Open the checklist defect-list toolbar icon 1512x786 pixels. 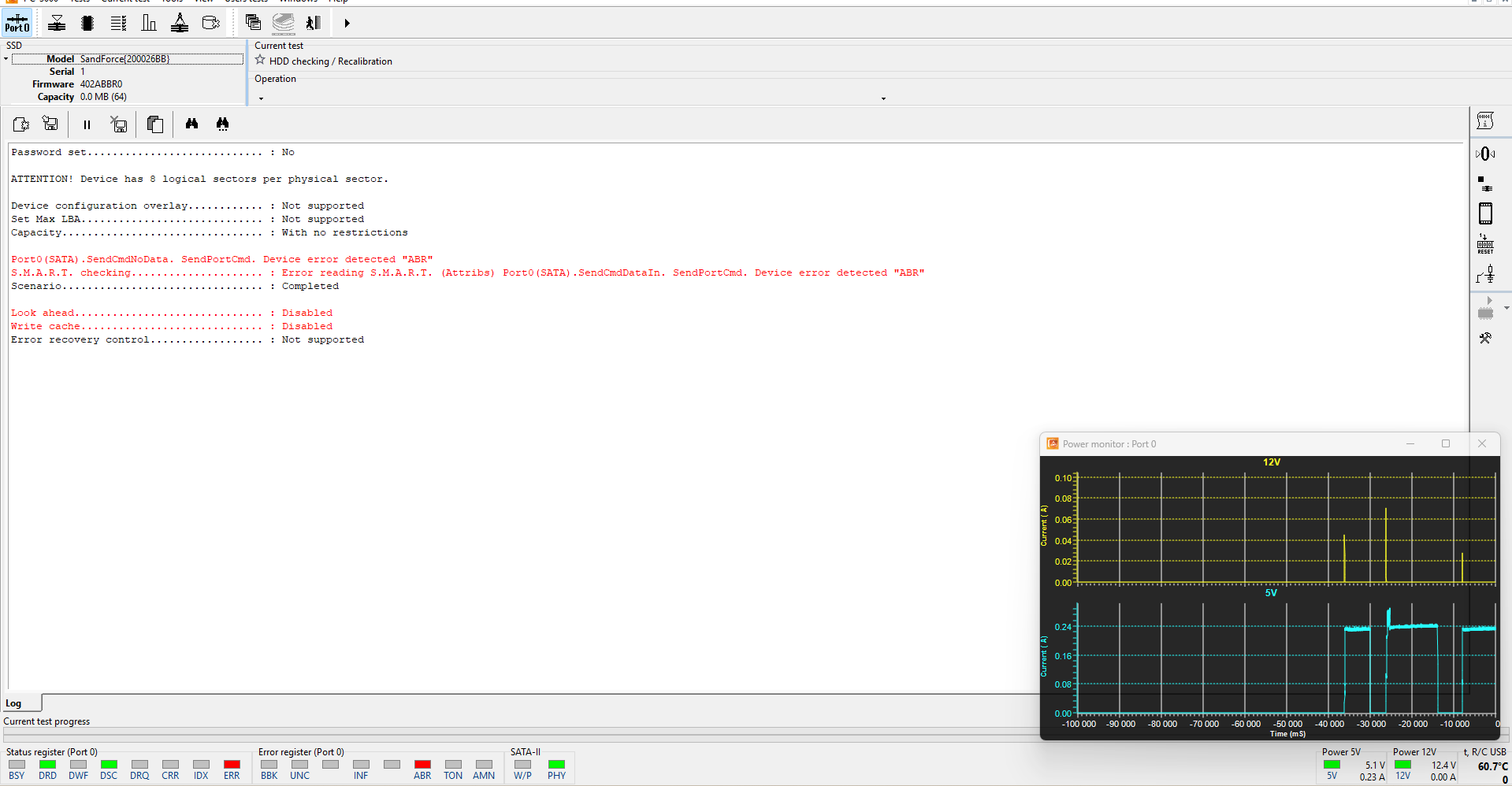pos(118,23)
